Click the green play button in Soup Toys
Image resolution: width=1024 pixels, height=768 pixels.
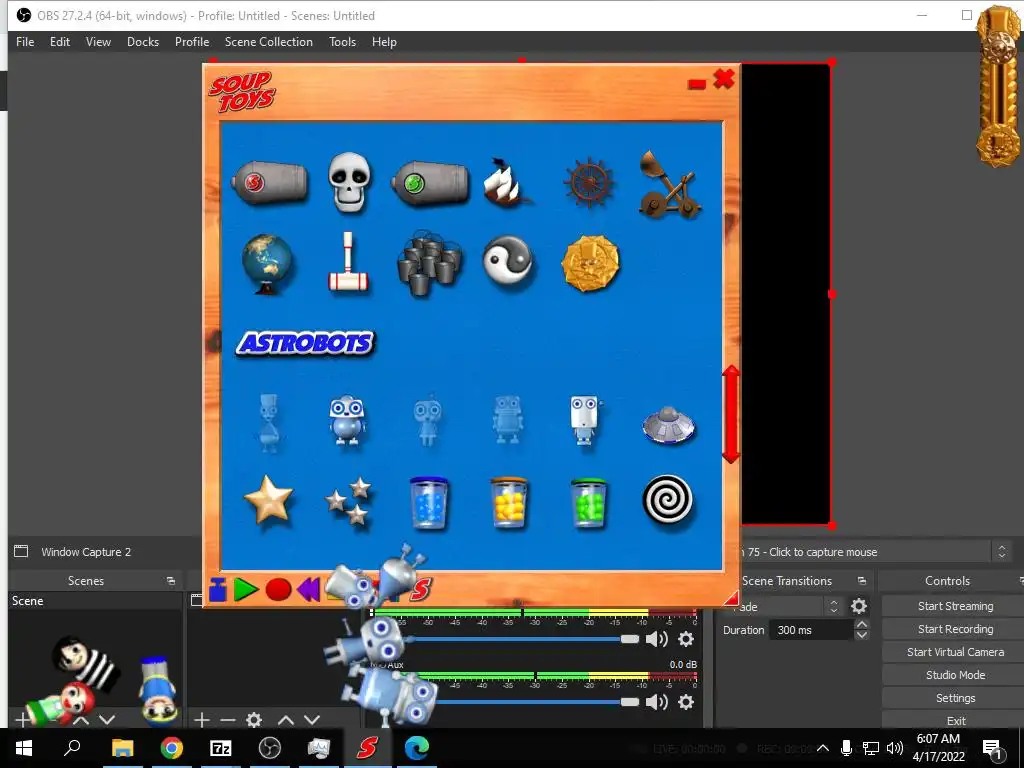pos(246,589)
